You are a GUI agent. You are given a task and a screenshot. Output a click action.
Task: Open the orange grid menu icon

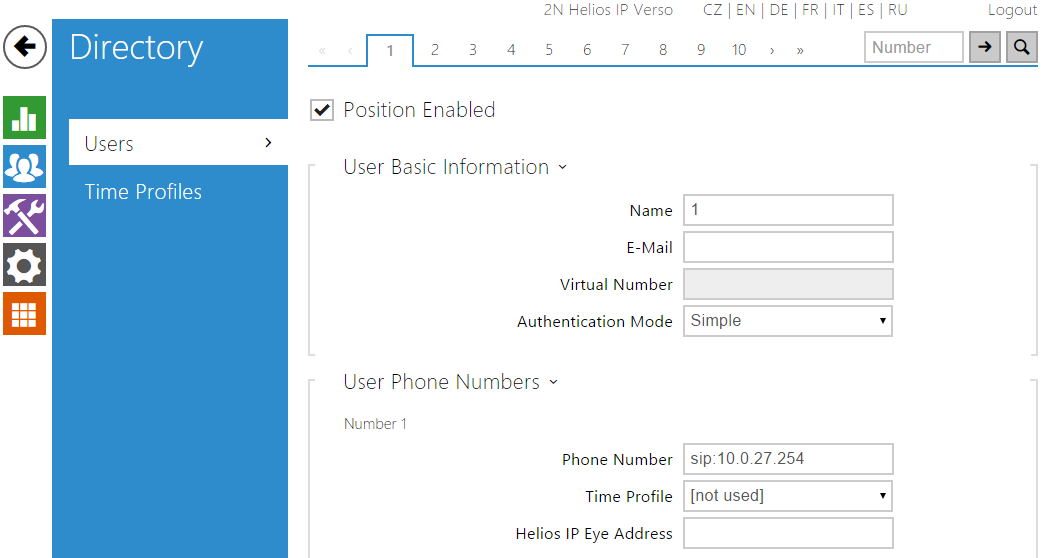coord(24,314)
